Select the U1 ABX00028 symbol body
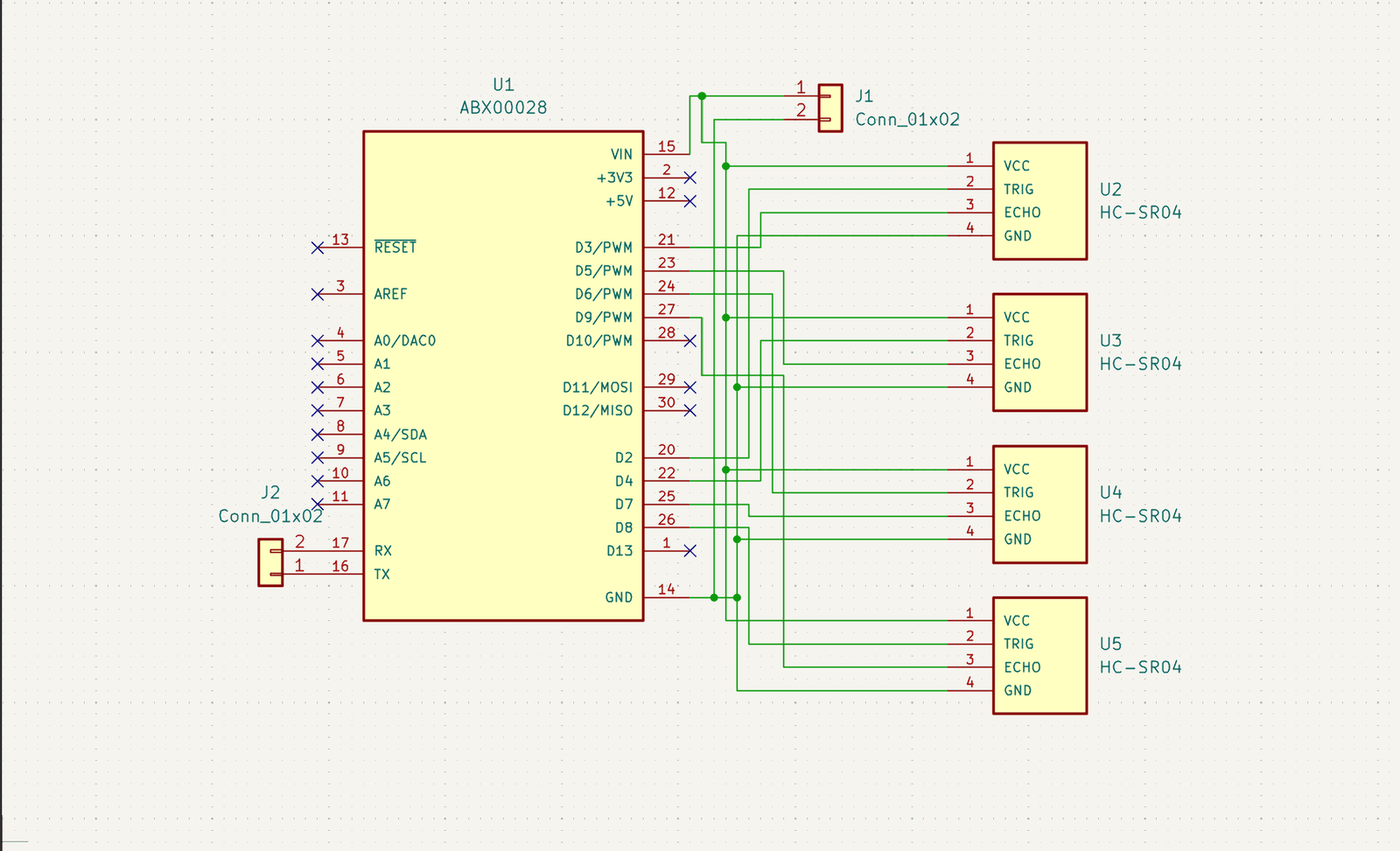 (503, 376)
